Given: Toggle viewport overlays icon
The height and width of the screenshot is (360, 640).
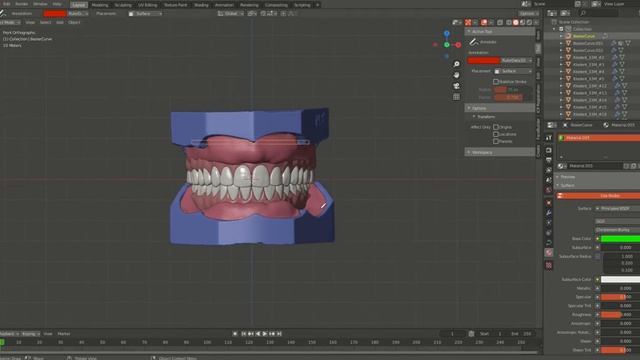Looking at the screenshot, I should tap(484, 22).
